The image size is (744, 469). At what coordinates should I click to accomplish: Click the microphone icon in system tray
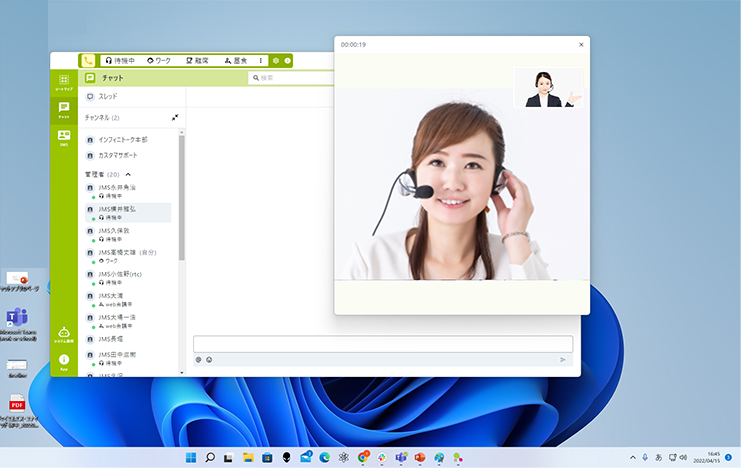tap(645, 458)
